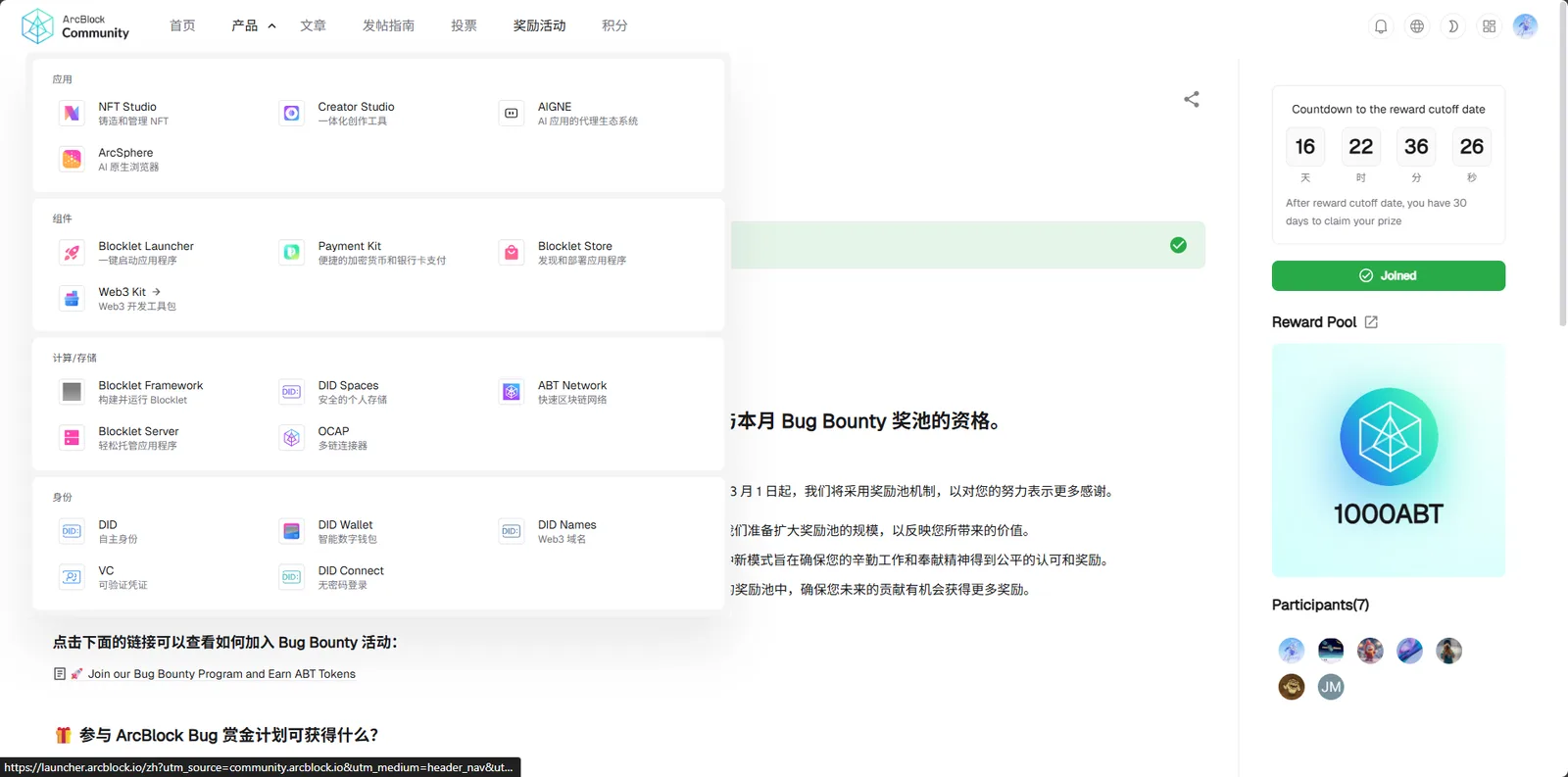Open the Creator Studio icon

(x=291, y=114)
